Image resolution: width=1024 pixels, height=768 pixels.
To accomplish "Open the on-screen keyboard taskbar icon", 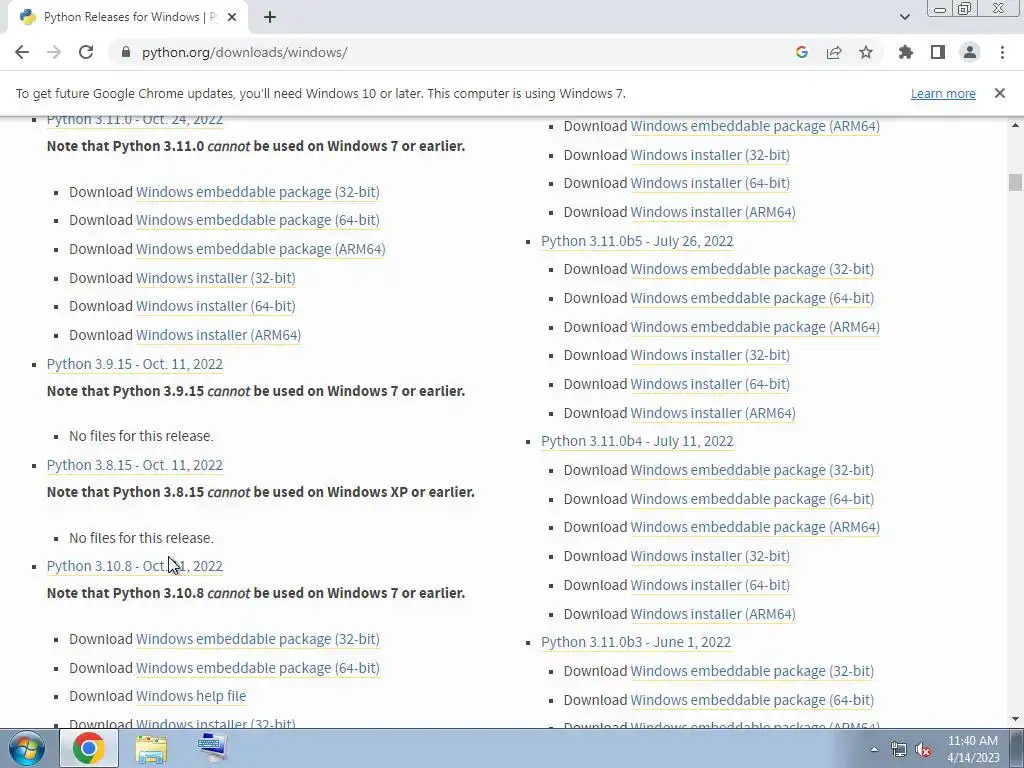I will tap(212, 748).
